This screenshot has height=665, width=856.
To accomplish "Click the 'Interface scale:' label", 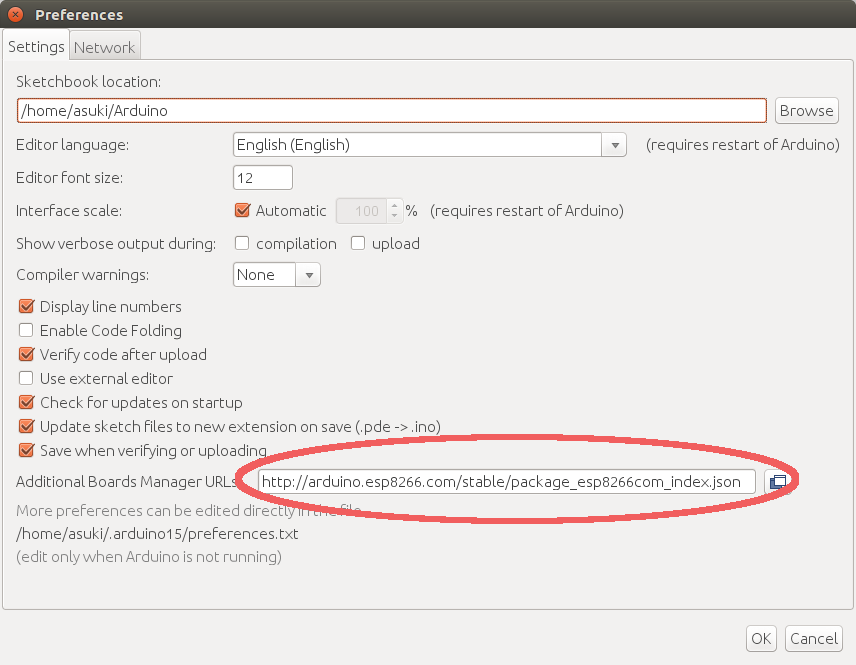I will pyautogui.click(x=69, y=211).
